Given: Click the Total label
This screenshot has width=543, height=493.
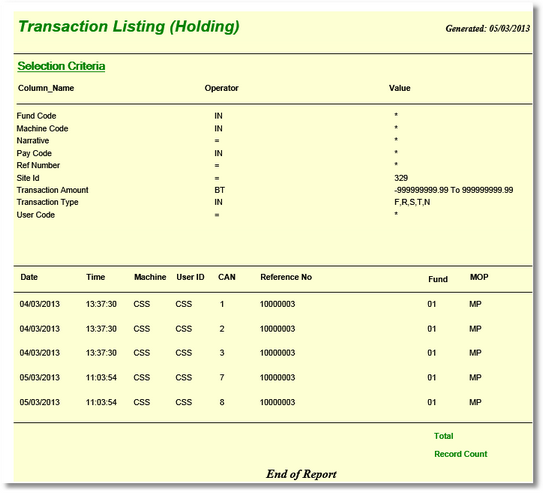Looking at the screenshot, I should point(444,436).
